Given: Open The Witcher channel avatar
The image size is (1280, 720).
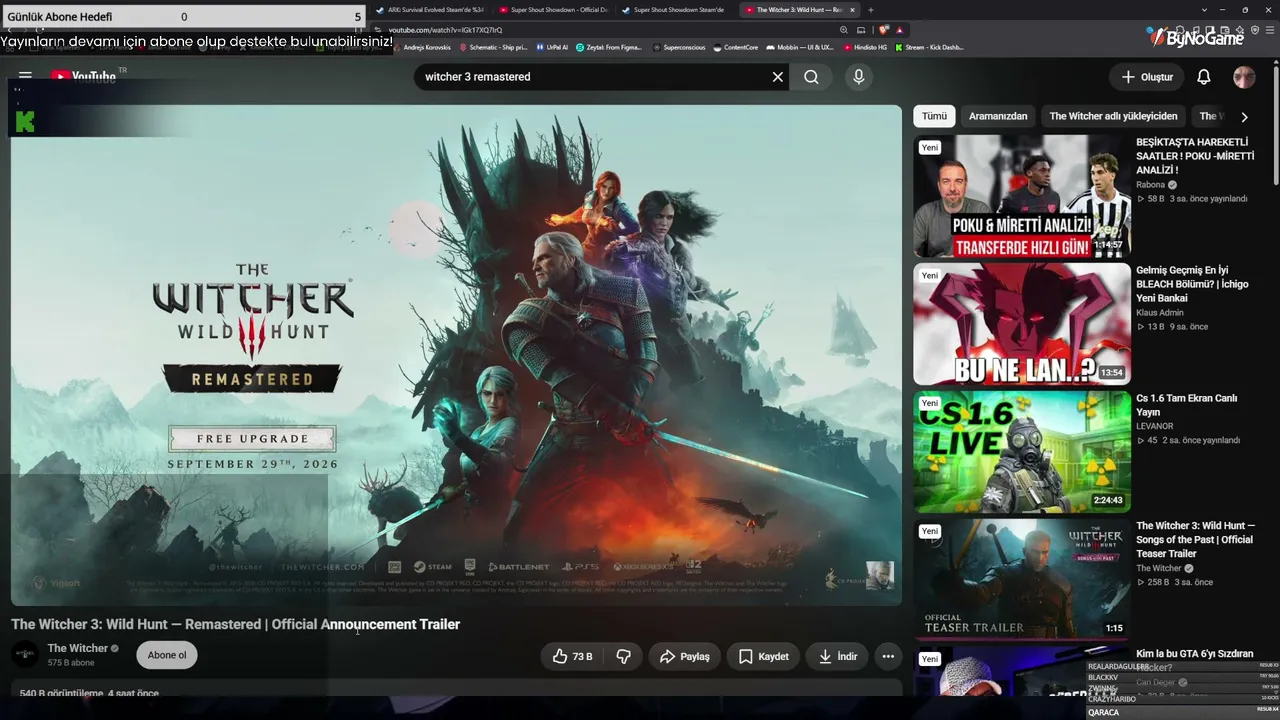Looking at the screenshot, I should (25, 655).
